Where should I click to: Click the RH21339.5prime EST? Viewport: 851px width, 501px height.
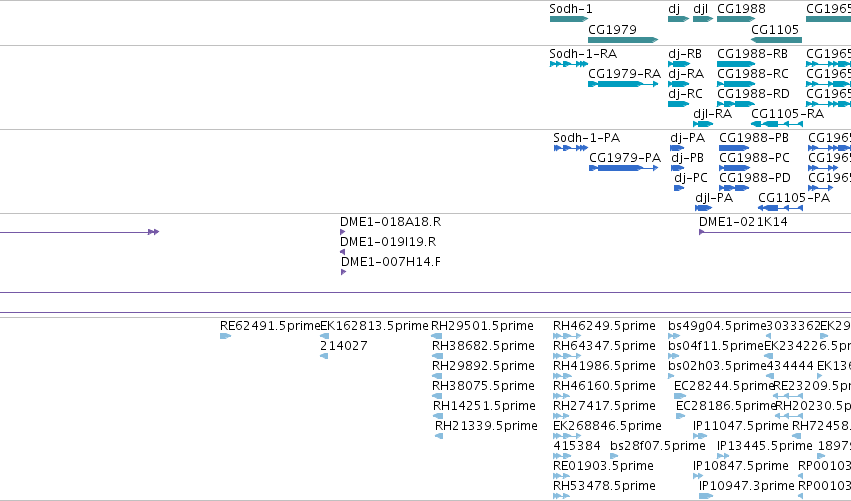click(x=439, y=437)
